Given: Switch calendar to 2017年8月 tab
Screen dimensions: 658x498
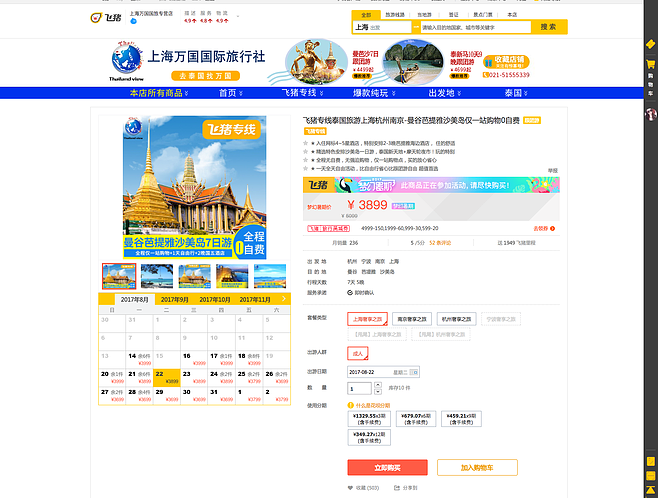Looking at the screenshot, I should pyautogui.click(x=135, y=300).
